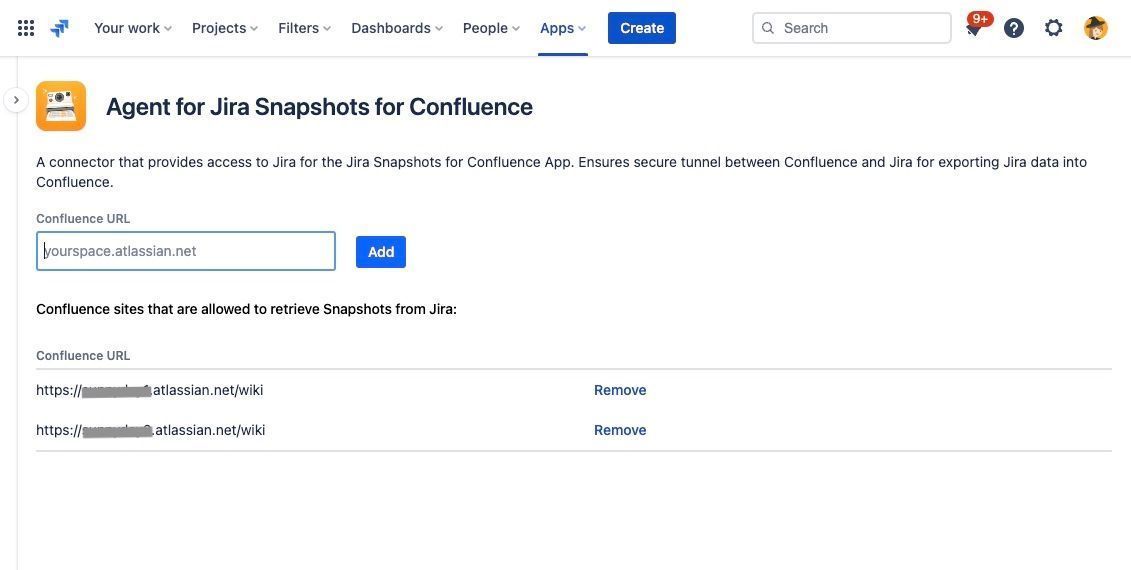Focus the Search field
This screenshot has height=570, width=1131.
(852, 28)
